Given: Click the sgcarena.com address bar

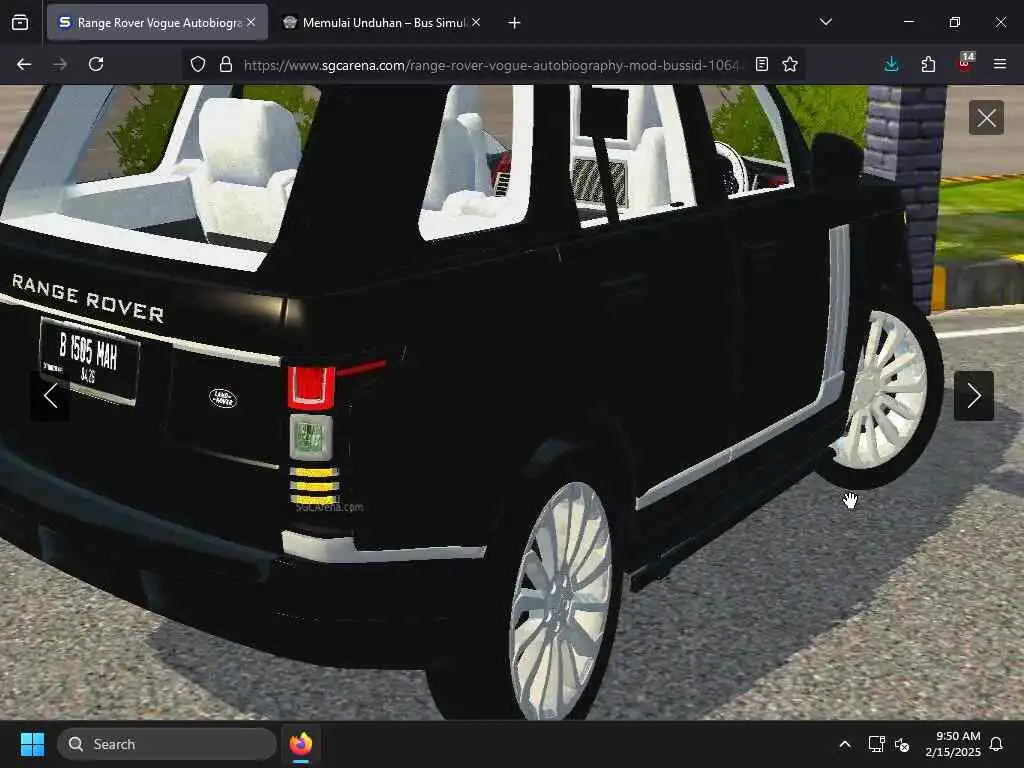Looking at the screenshot, I should coord(492,65).
